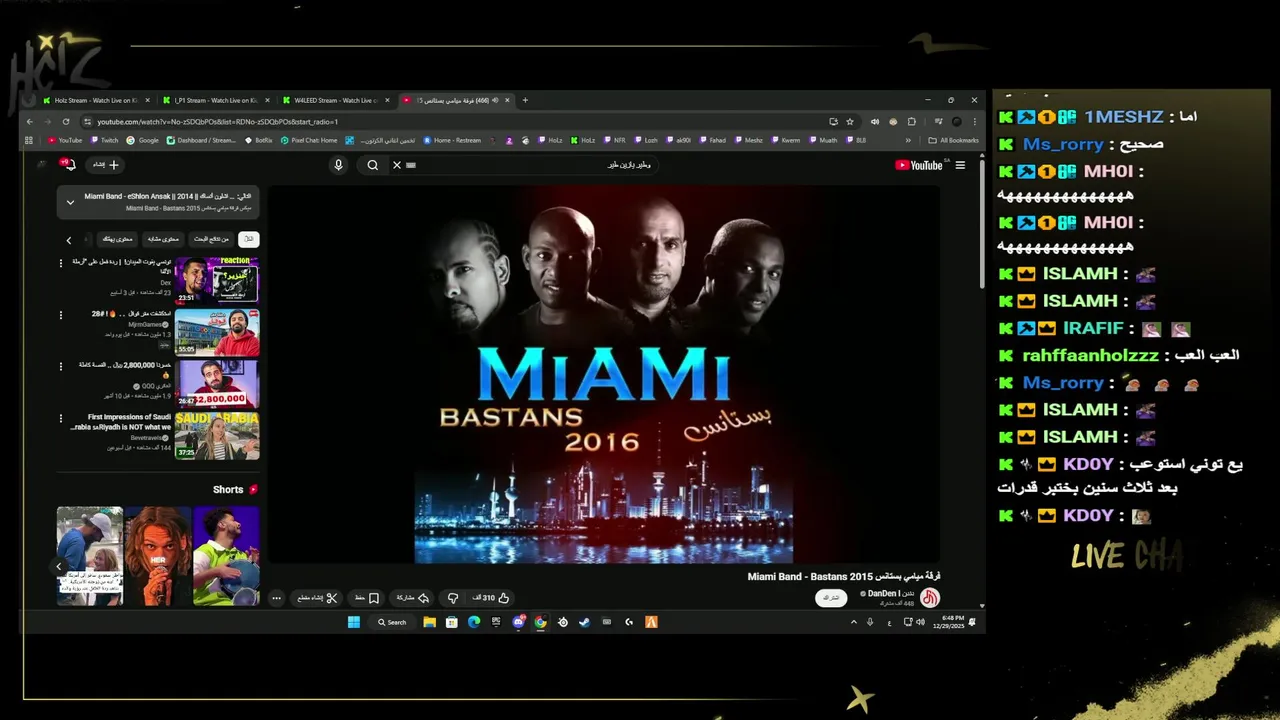Open the Chrome extensions puzzle icon

pyautogui.click(x=911, y=122)
